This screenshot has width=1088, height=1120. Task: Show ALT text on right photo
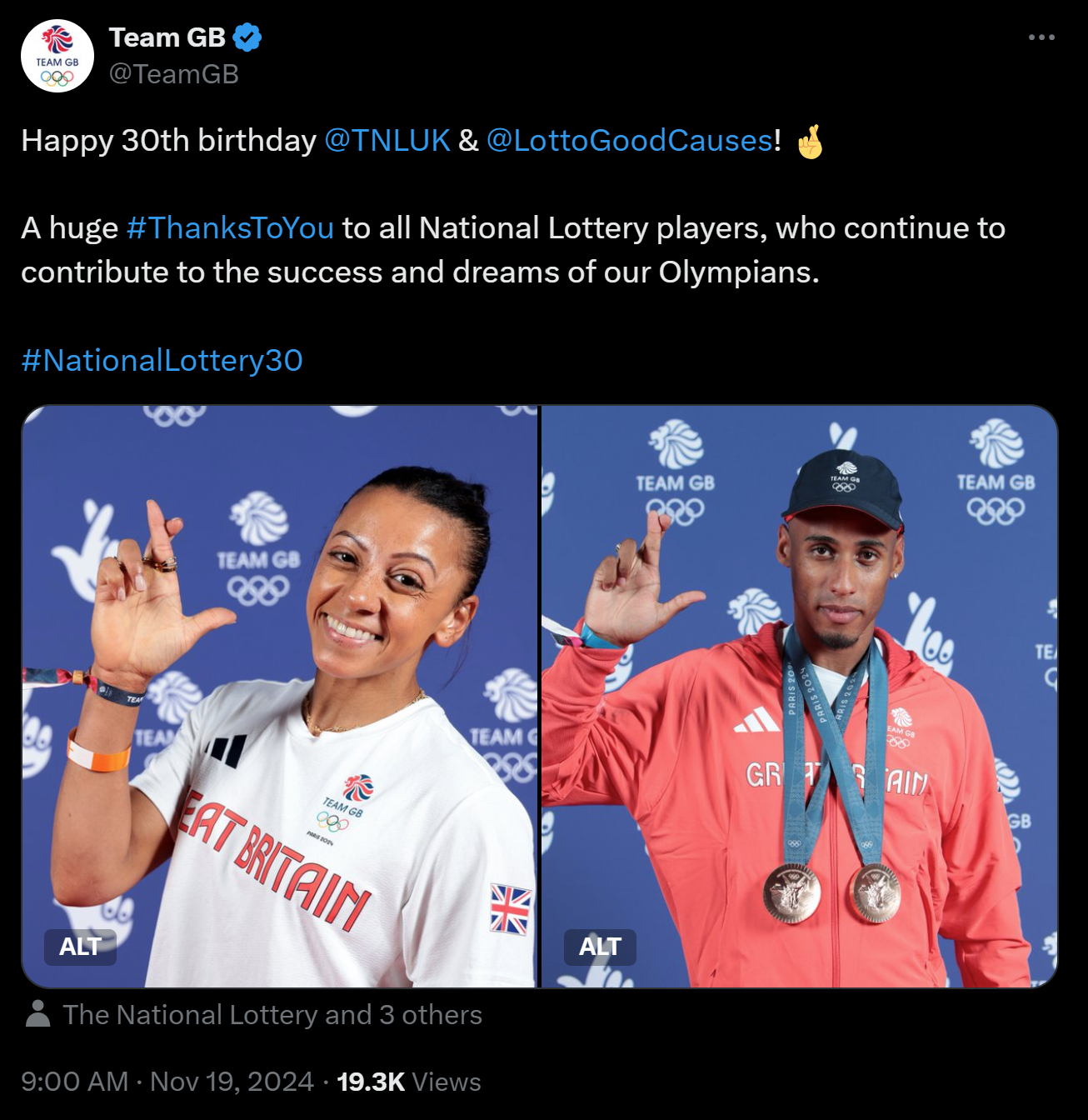pyautogui.click(x=600, y=947)
